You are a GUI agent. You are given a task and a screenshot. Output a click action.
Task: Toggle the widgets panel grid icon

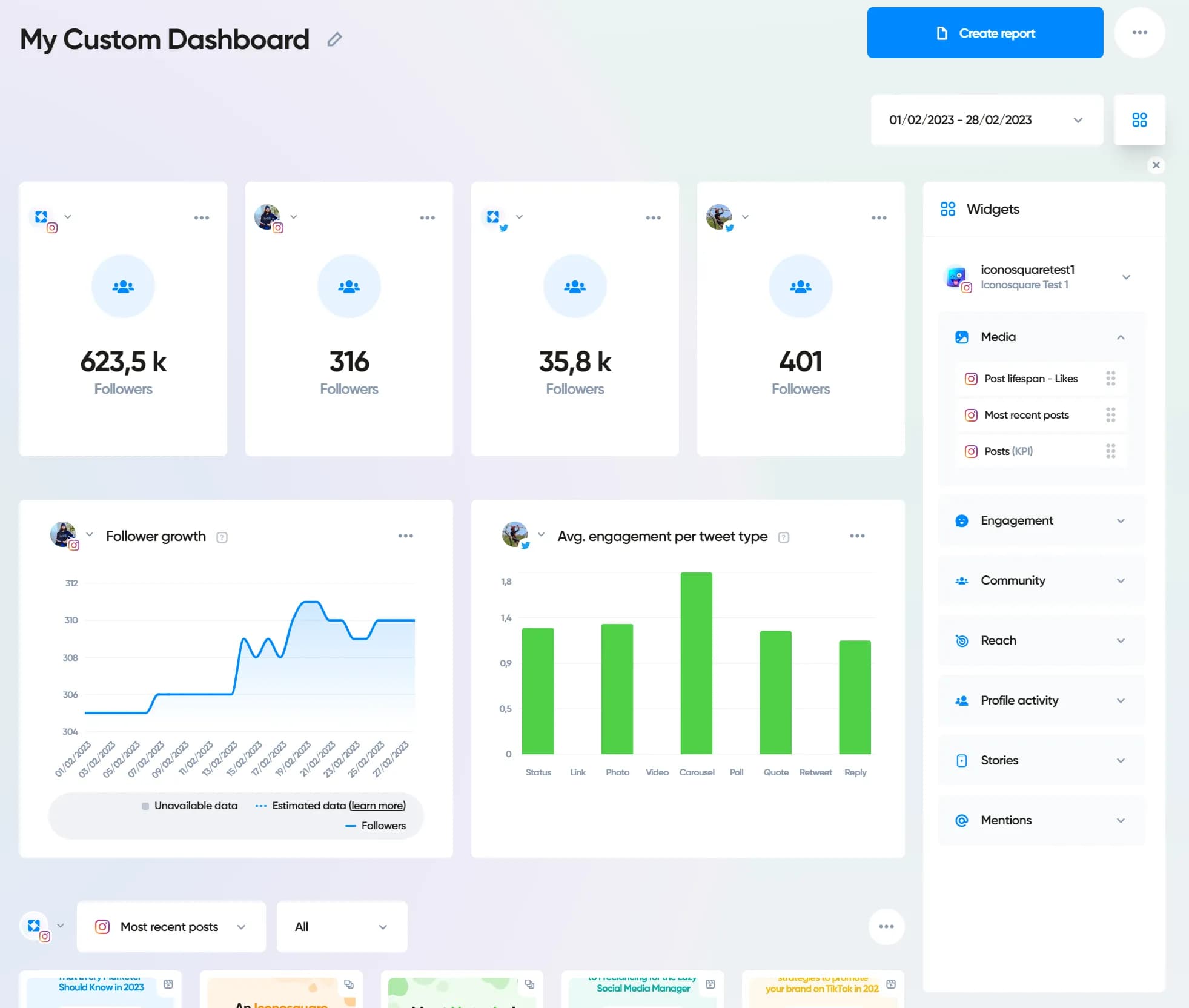click(1139, 120)
